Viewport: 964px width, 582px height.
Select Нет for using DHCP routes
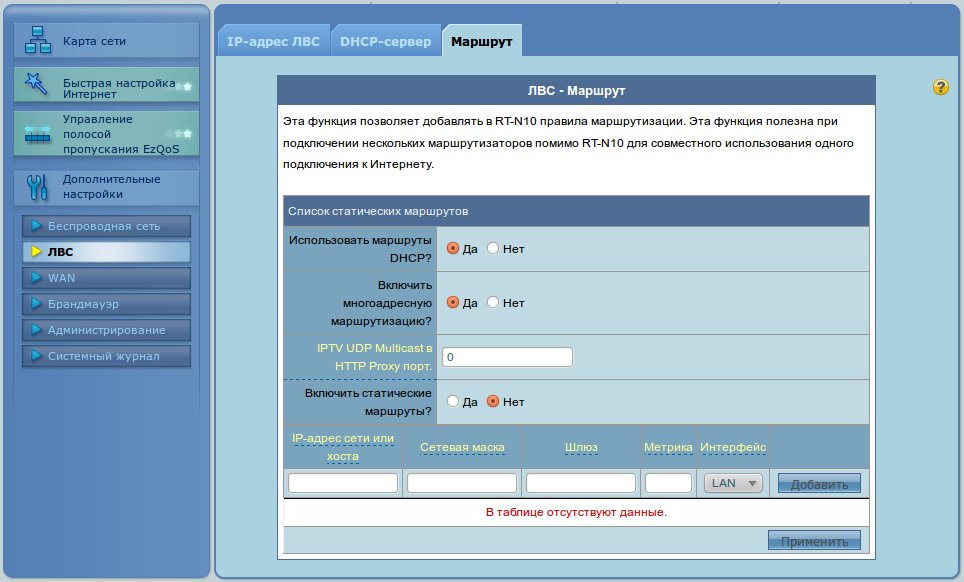pos(493,249)
